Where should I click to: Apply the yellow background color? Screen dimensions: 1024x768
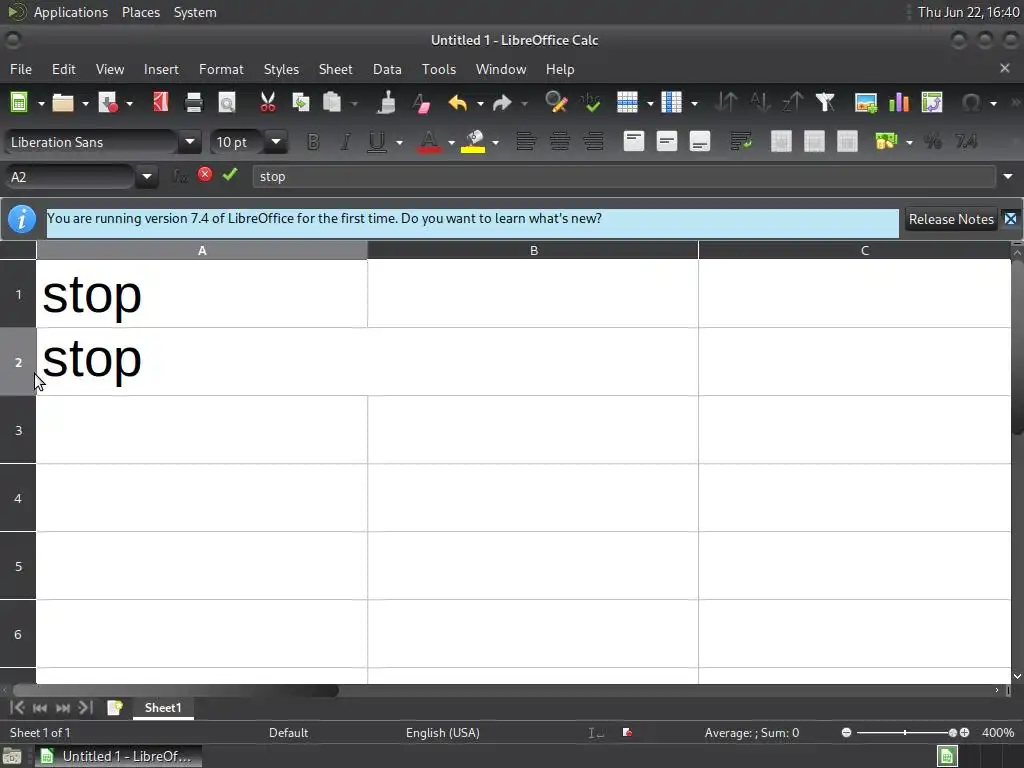(x=473, y=142)
